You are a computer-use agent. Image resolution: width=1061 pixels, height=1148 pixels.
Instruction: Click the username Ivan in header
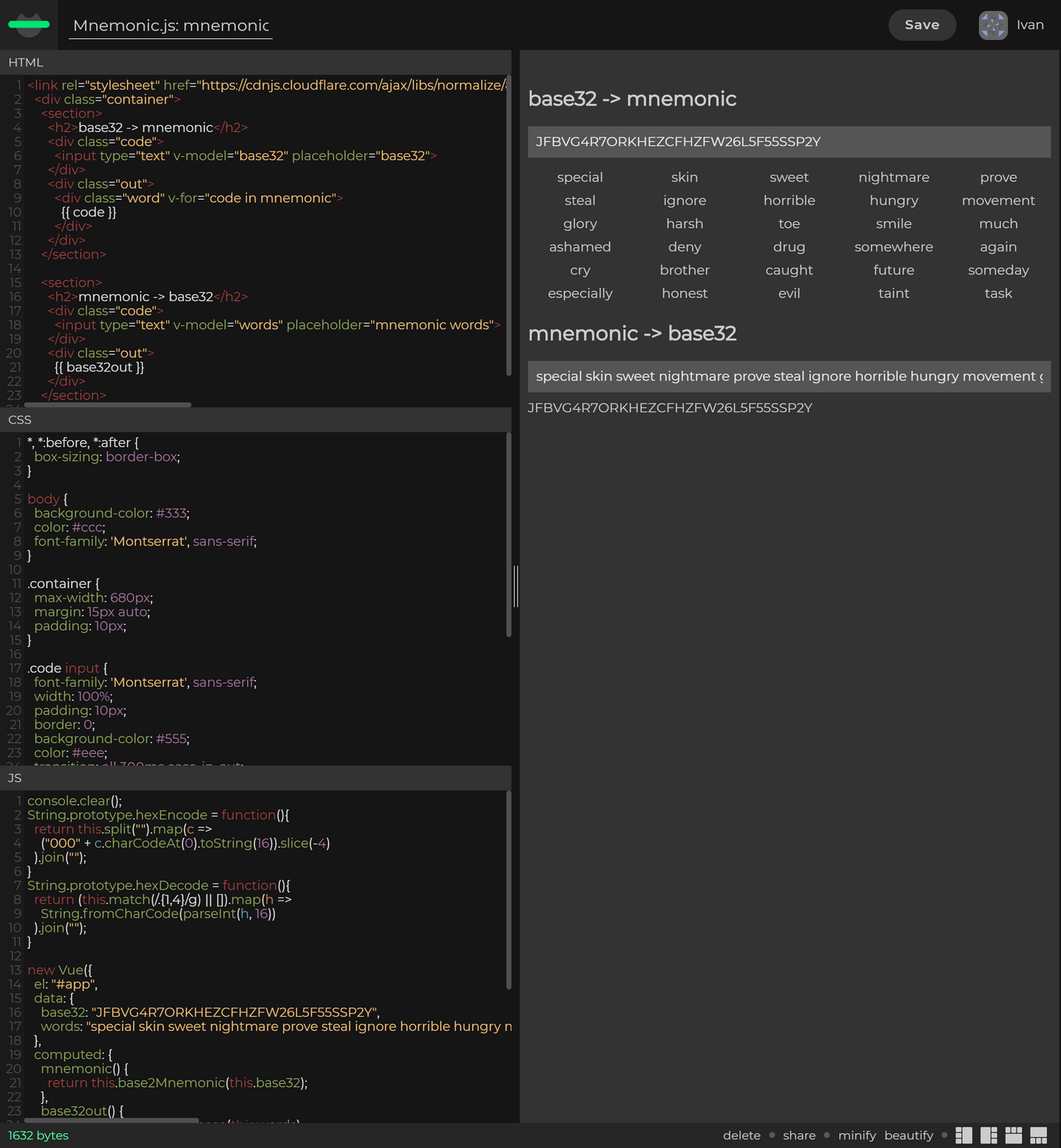pyautogui.click(x=1030, y=25)
